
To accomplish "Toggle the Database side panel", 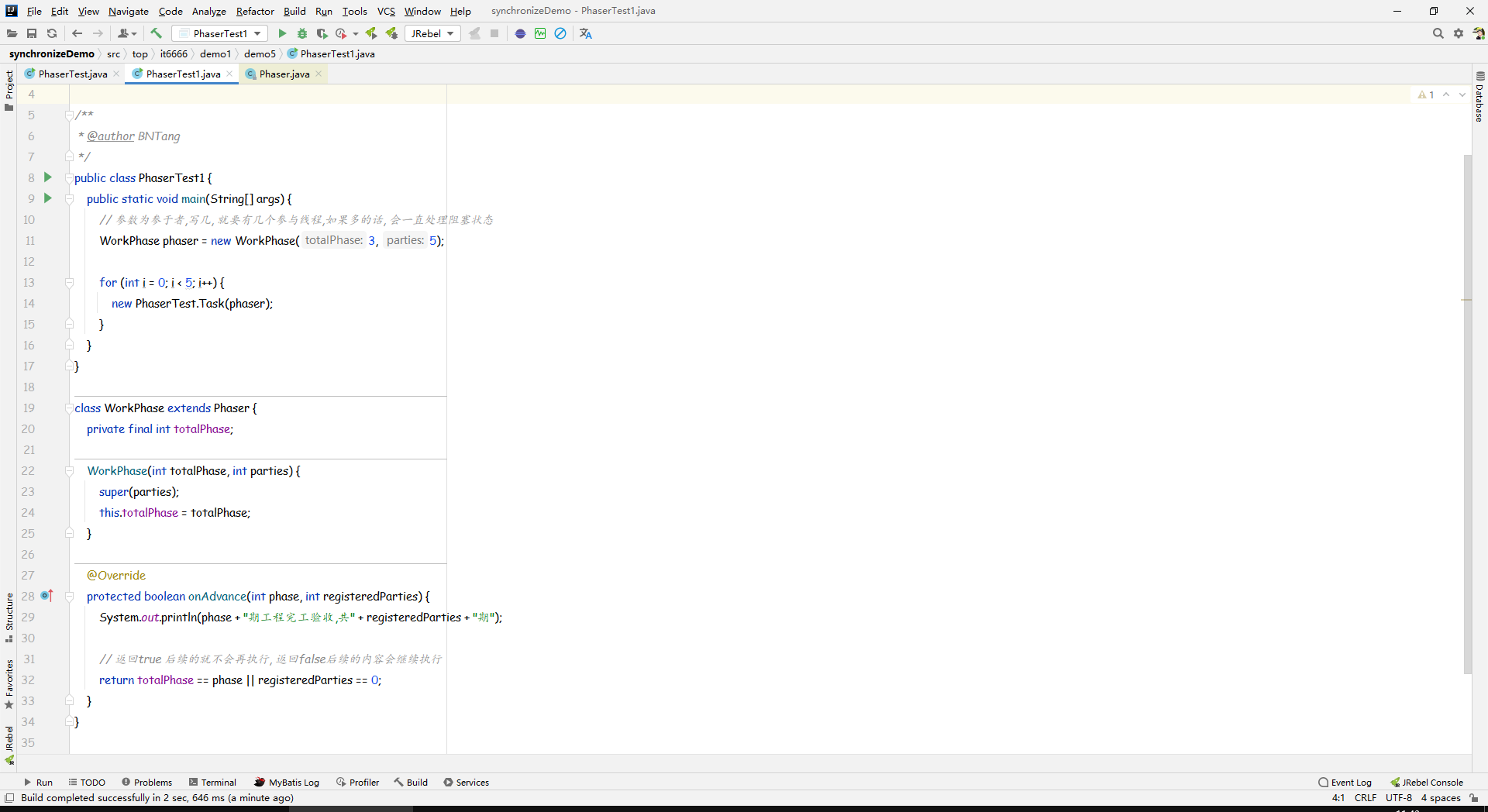I will click(1479, 97).
